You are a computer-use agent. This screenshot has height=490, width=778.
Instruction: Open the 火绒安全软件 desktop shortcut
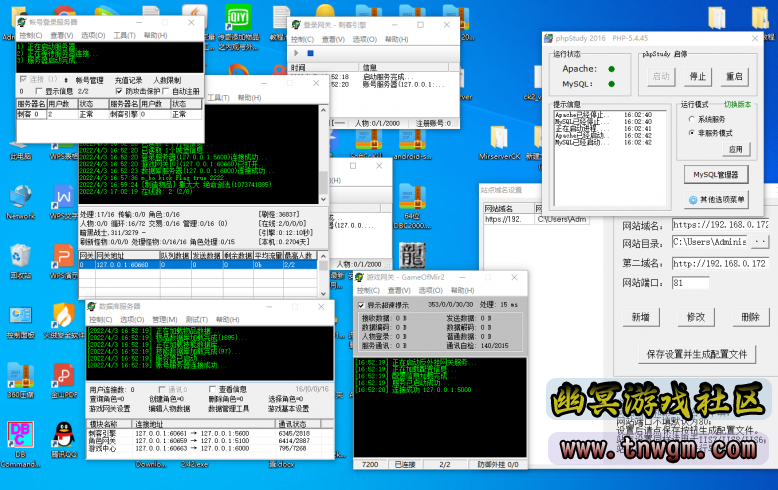(64, 321)
